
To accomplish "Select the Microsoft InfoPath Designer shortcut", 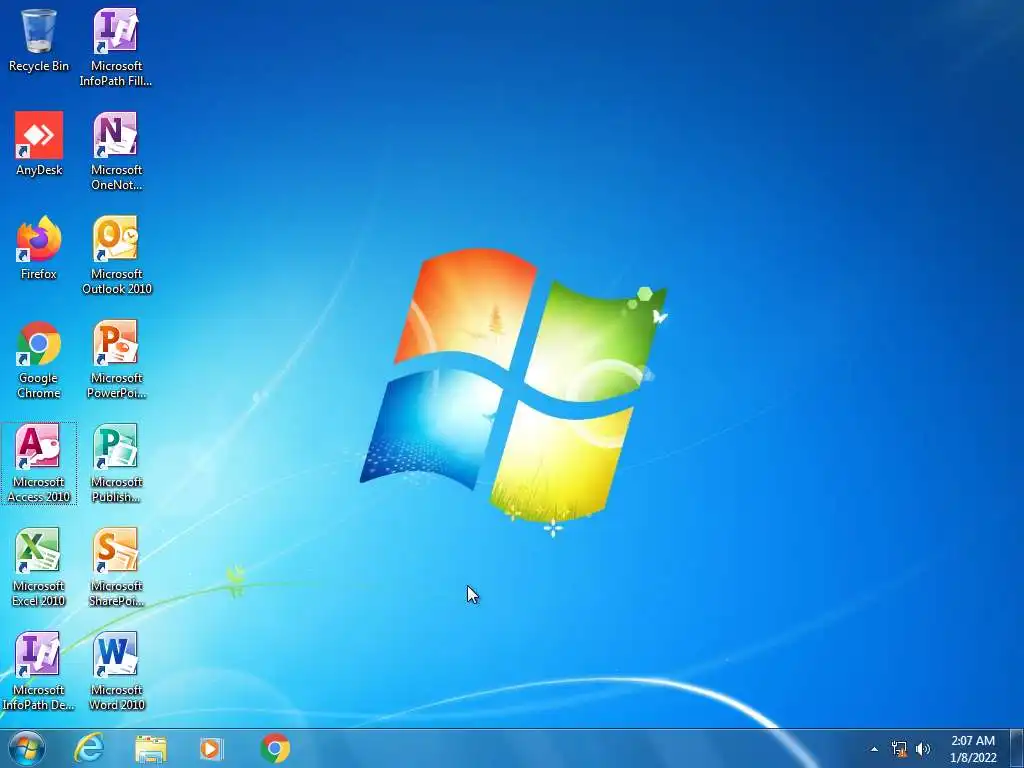I will (39, 671).
